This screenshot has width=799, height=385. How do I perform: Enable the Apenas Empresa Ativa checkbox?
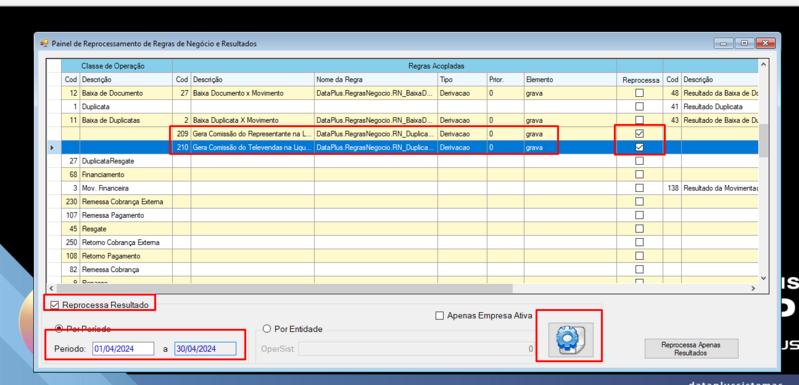440,316
